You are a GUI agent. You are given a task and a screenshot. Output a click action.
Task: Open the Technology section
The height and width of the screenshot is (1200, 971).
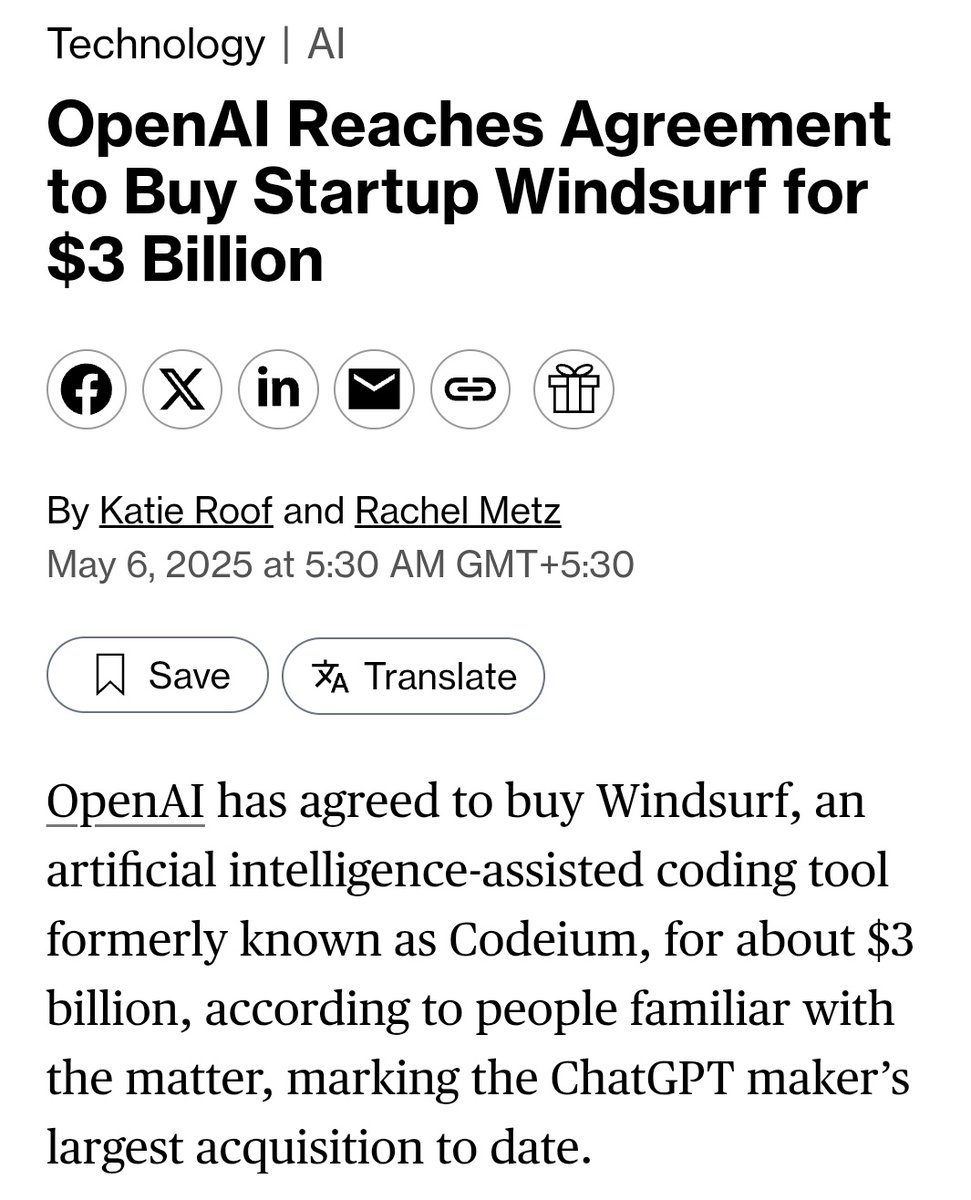156,43
